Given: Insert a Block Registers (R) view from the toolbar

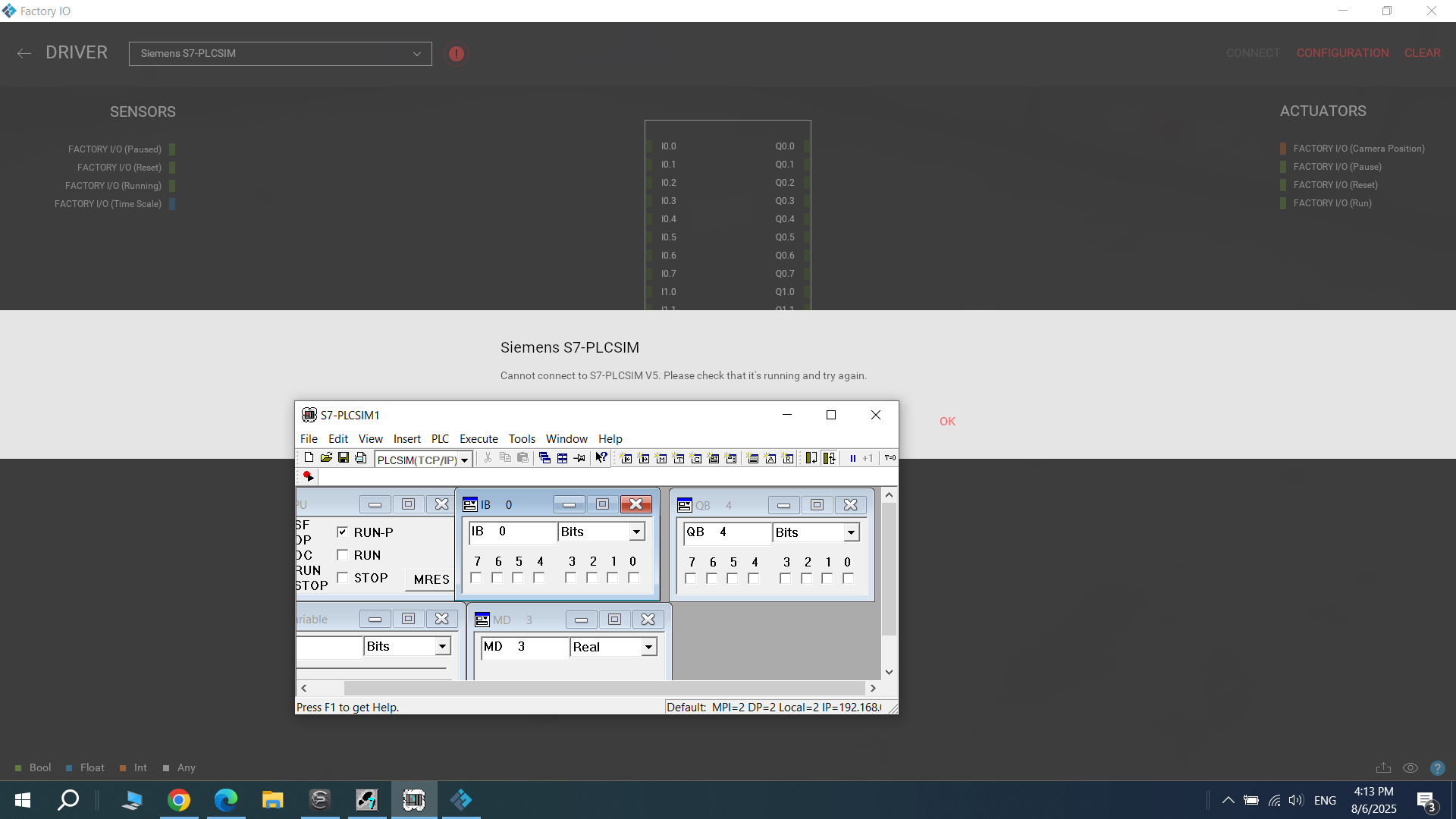Looking at the screenshot, I should click(788, 458).
